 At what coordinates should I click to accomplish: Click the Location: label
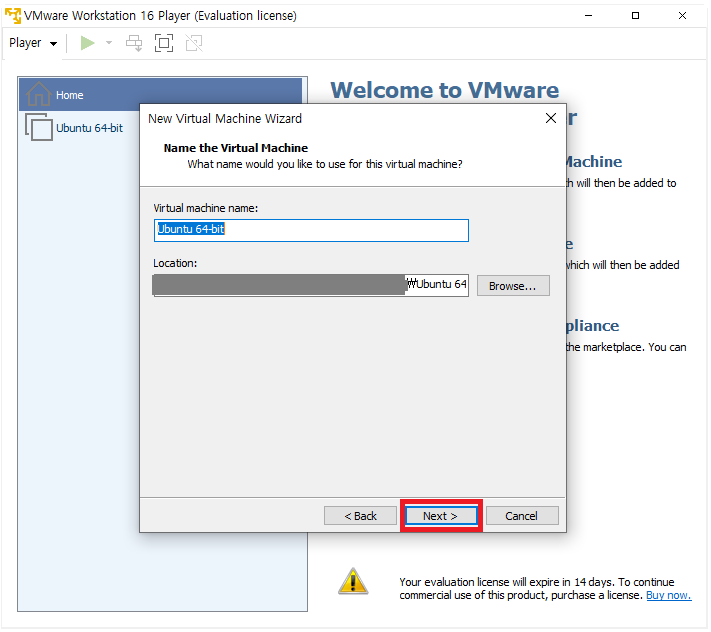(175, 263)
